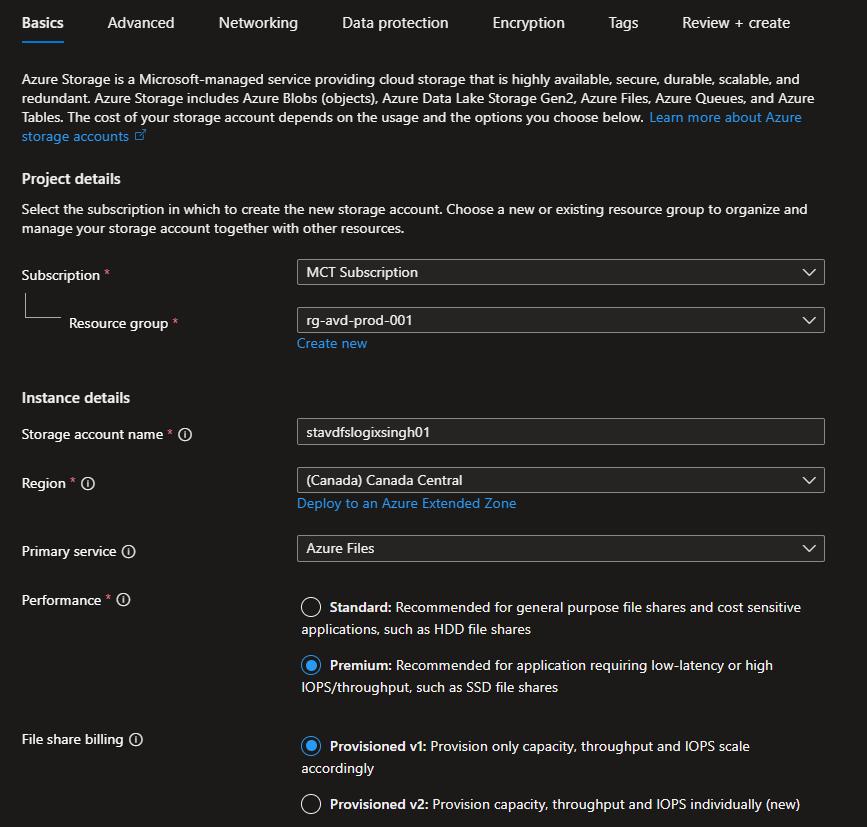Click info icon next to File share billing
The height and width of the screenshot is (827, 867).
(x=136, y=740)
